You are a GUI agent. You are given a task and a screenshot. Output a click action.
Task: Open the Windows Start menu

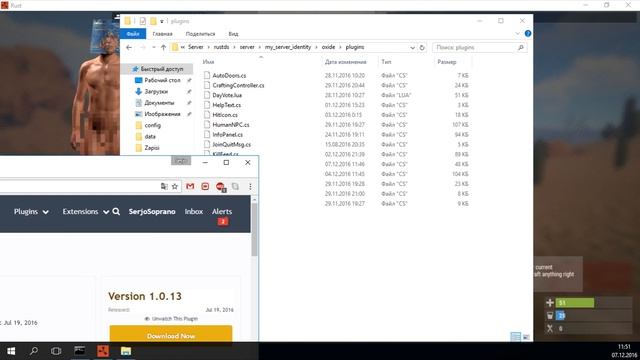pos(11,351)
